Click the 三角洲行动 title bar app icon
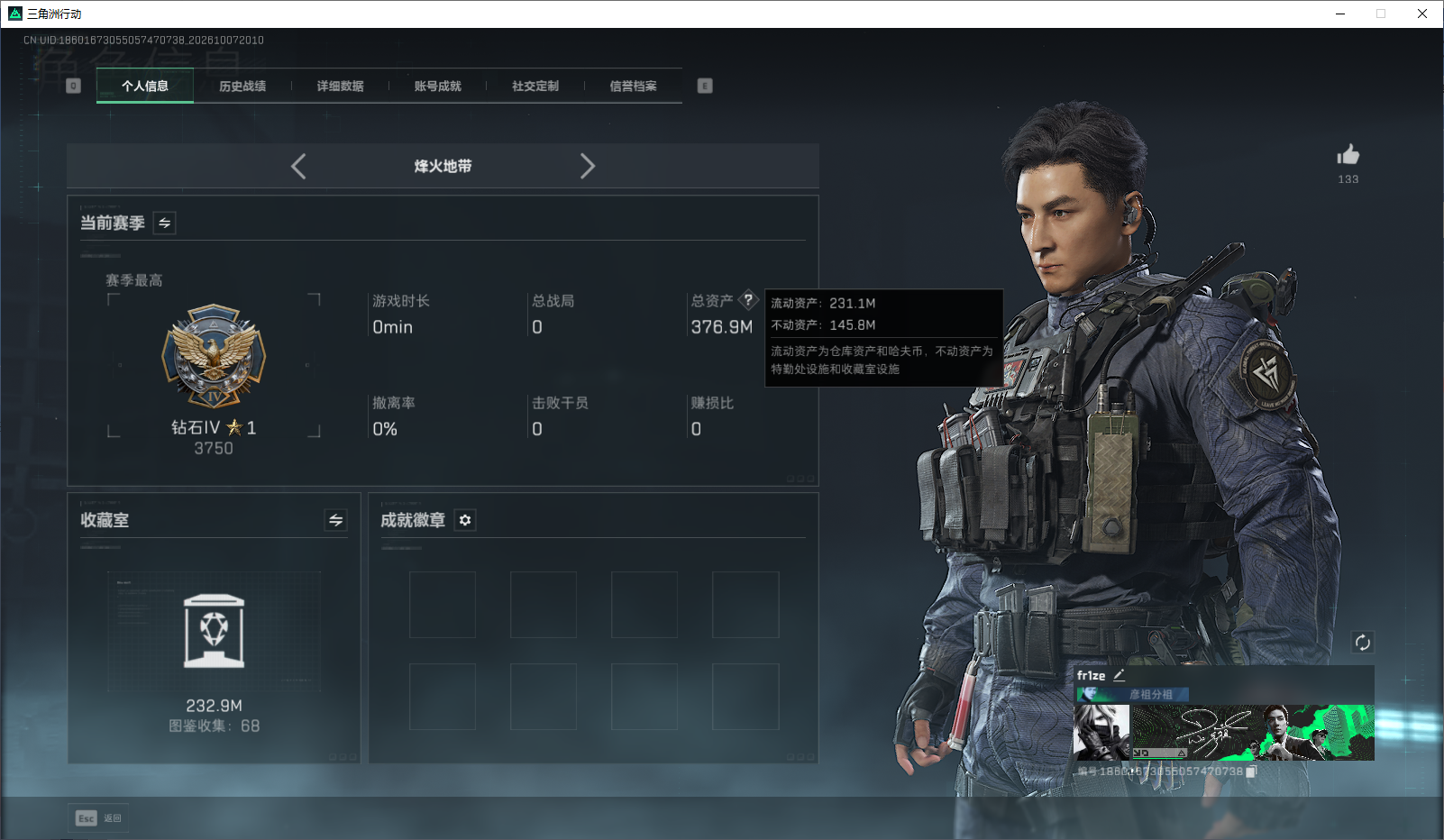Viewport: 1444px width, 840px height. (x=15, y=14)
